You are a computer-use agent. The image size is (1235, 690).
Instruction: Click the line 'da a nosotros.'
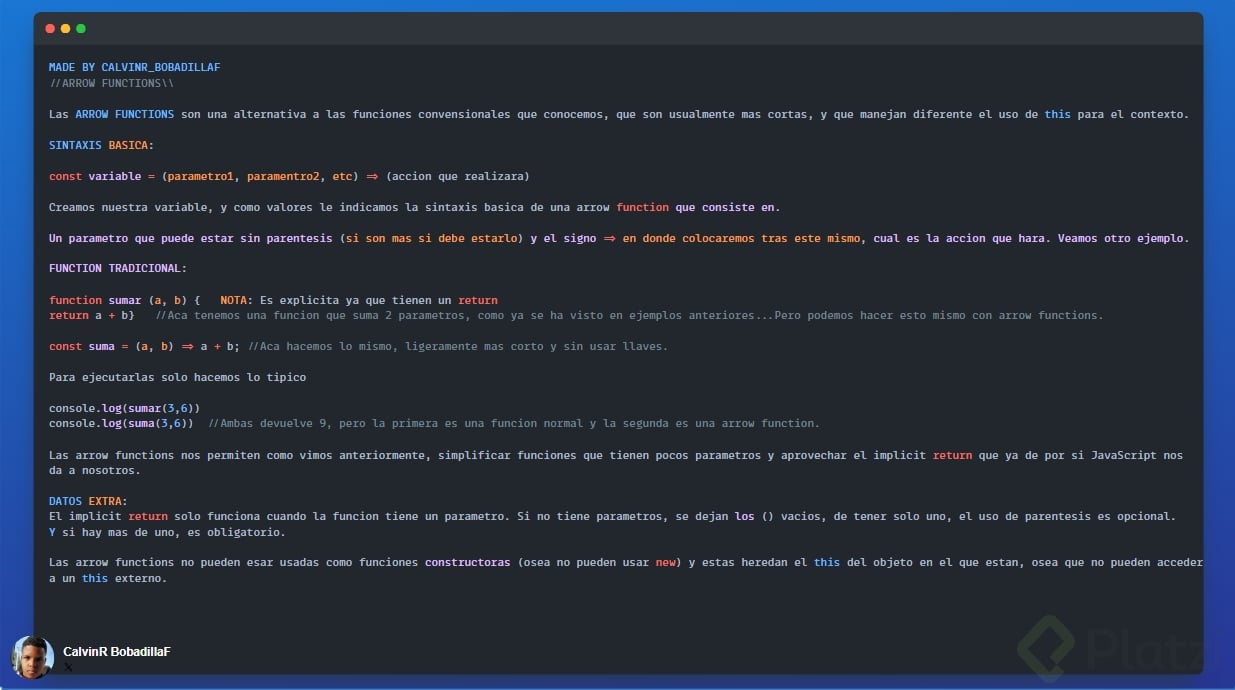tap(95, 471)
